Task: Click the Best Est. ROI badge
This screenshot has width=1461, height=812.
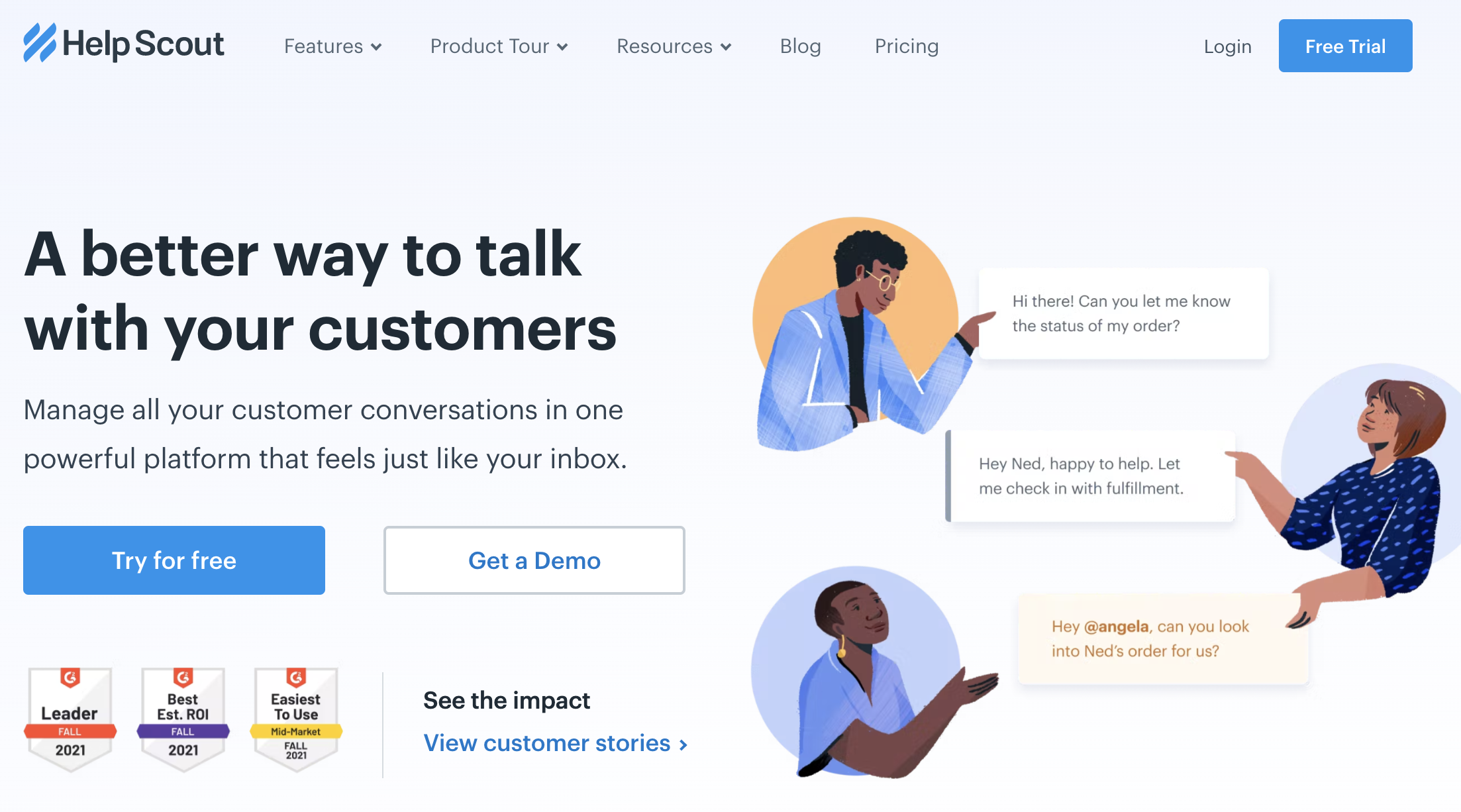Action: pyautogui.click(x=183, y=719)
